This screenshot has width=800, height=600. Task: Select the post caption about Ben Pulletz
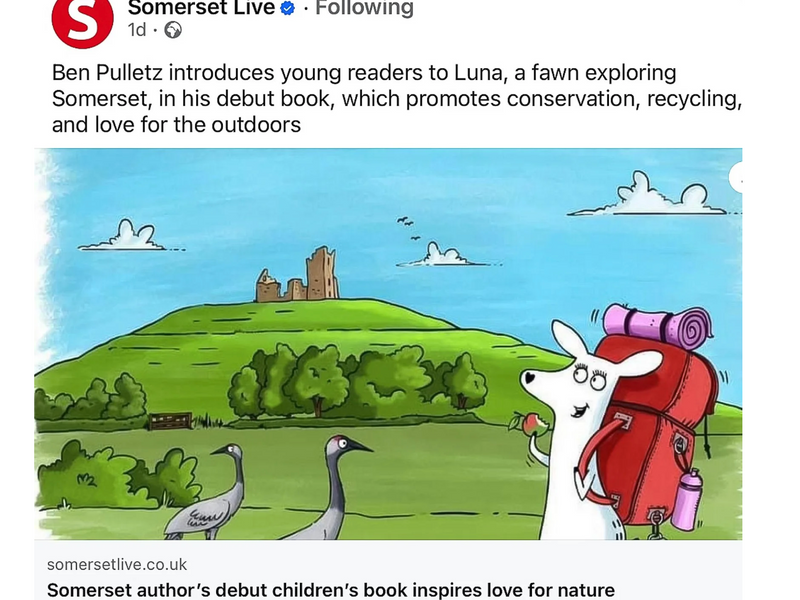coord(396,98)
